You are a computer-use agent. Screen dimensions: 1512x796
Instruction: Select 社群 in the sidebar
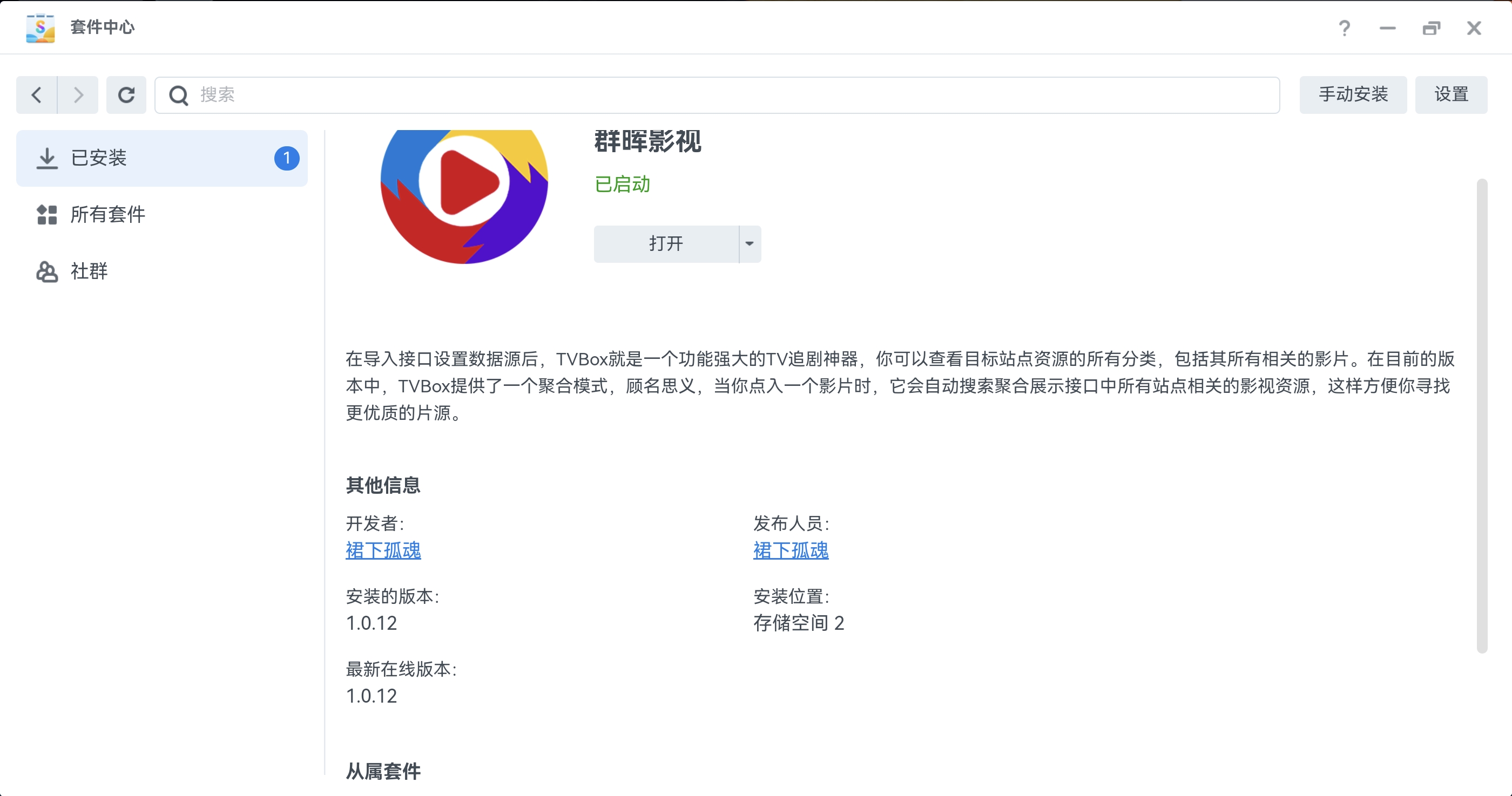[x=162, y=271]
